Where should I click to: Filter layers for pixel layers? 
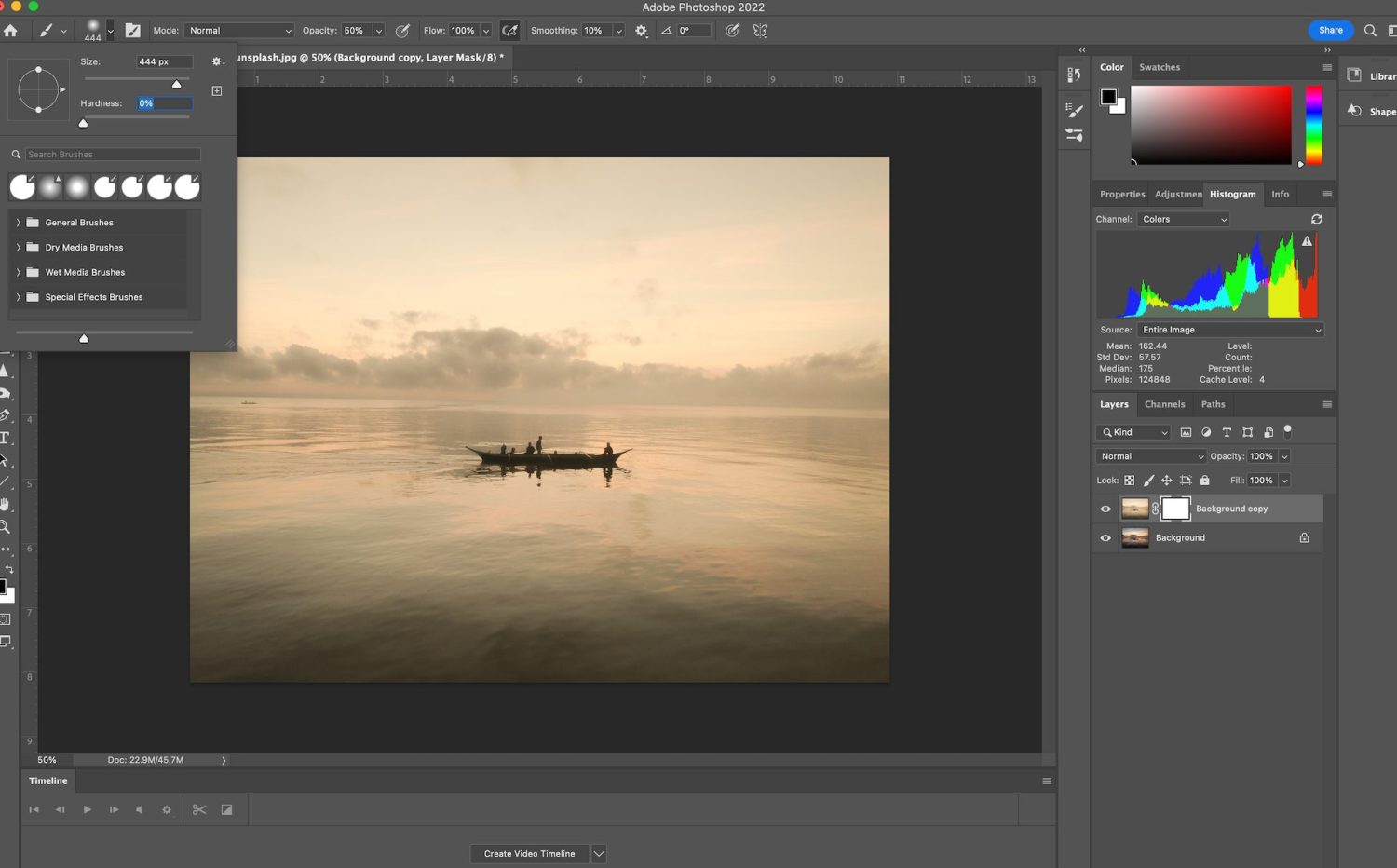point(1186,432)
